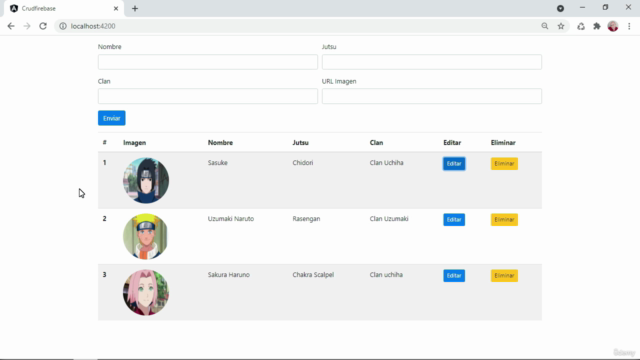The width and height of the screenshot is (640, 360).
Task: Open a new browser tab
Action: tap(135, 8)
